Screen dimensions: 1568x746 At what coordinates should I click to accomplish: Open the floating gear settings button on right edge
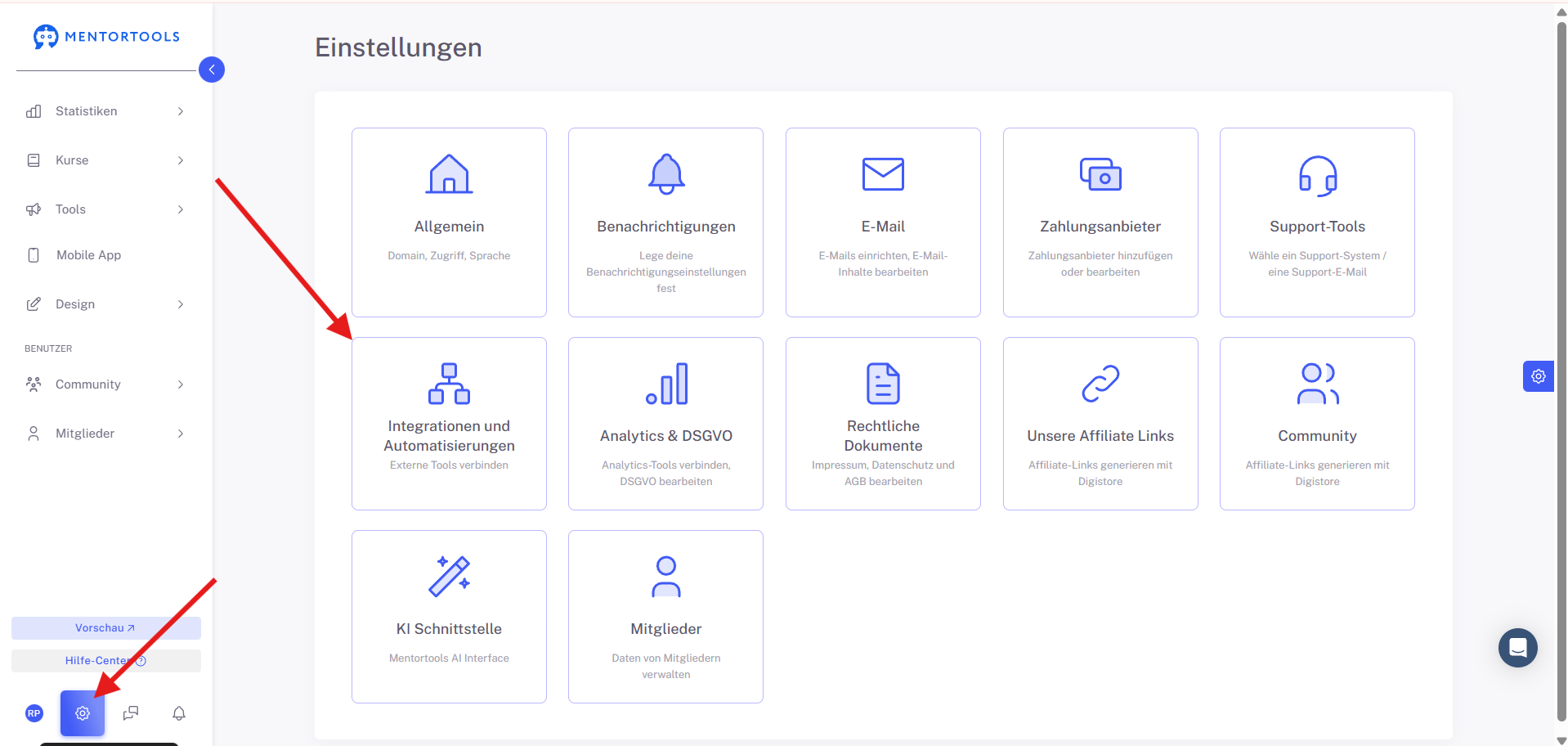(1539, 376)
